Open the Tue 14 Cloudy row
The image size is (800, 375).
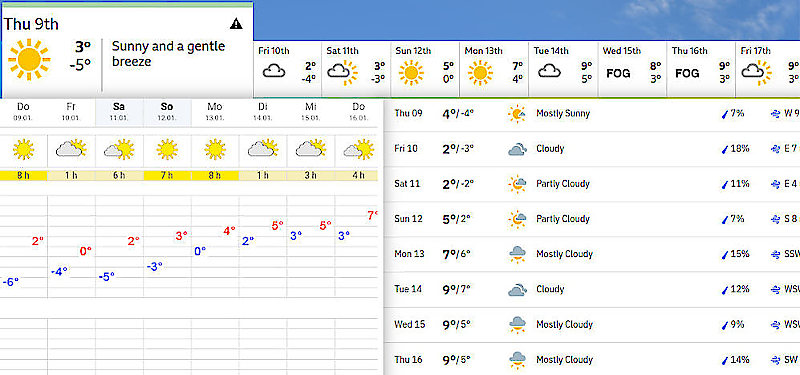[x=592, y=289]
